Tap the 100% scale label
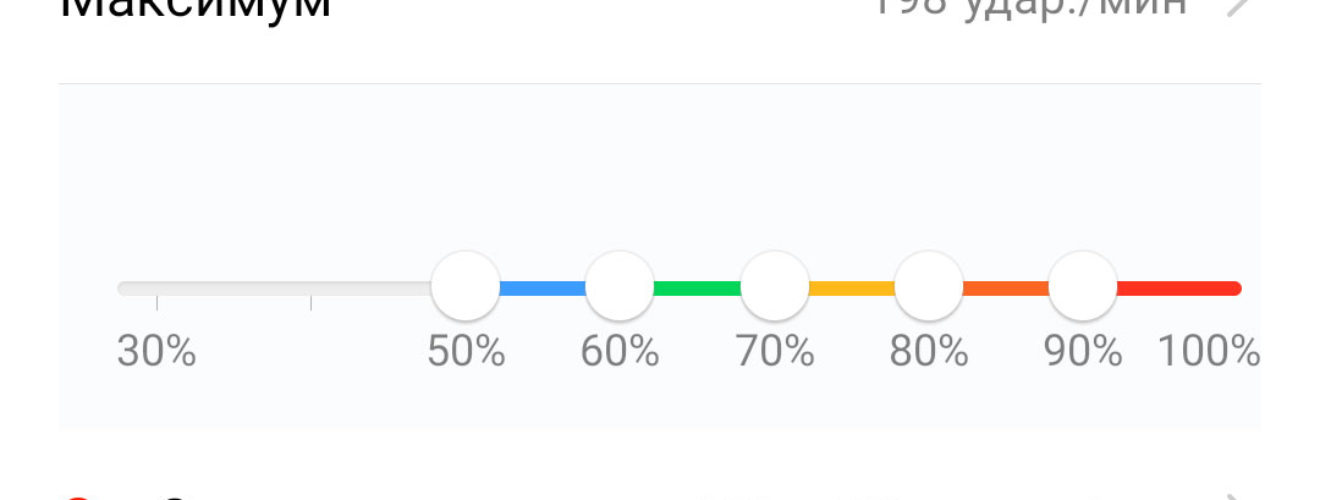 (x=1209, y=351)
